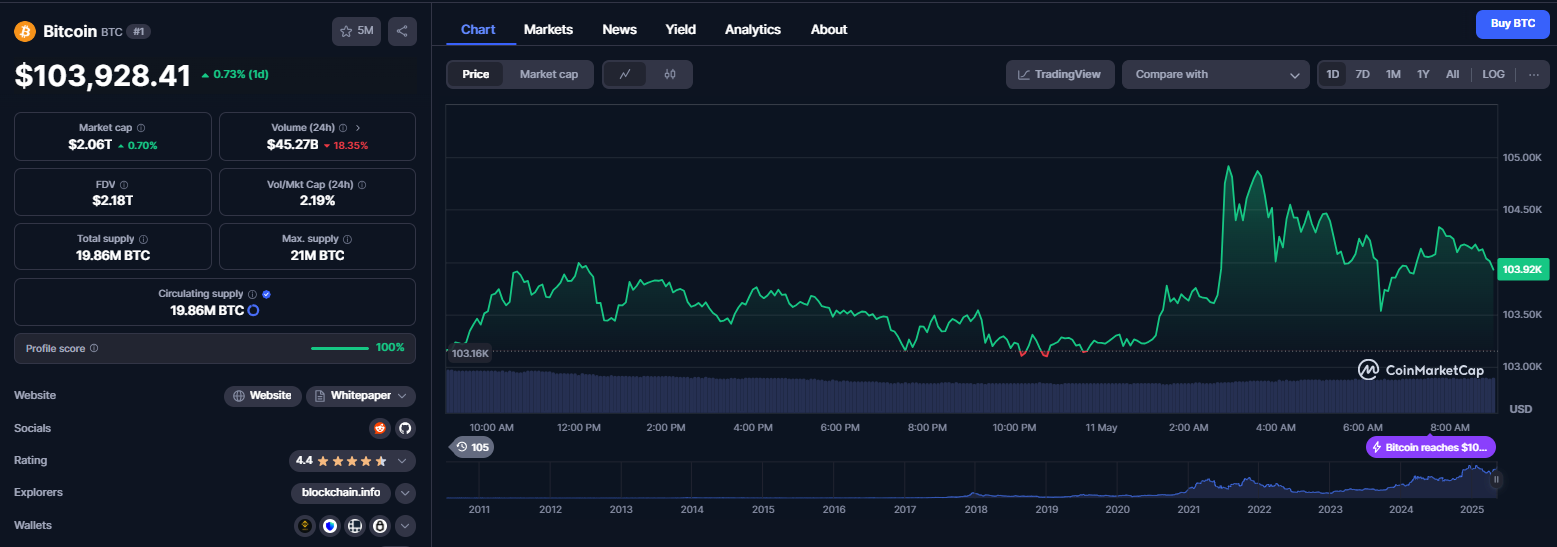The width and height of the screenshot is (1557, 547).
Task: Add Bitcoin to watchlist with star button
Action: pyautogui.click(x=356, y=31)
